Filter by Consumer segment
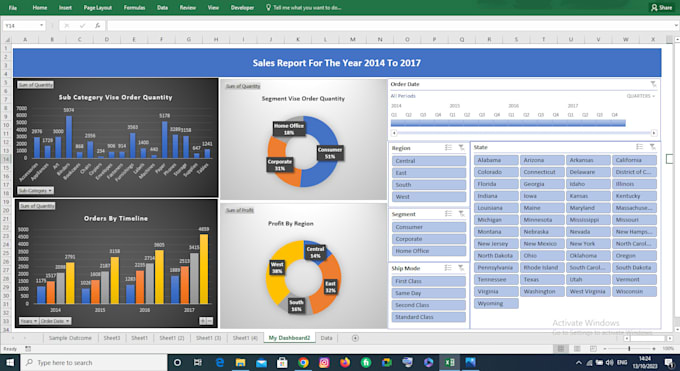Image resolution: width=680 pixels, height=371 pixels. tap(429, 227)
